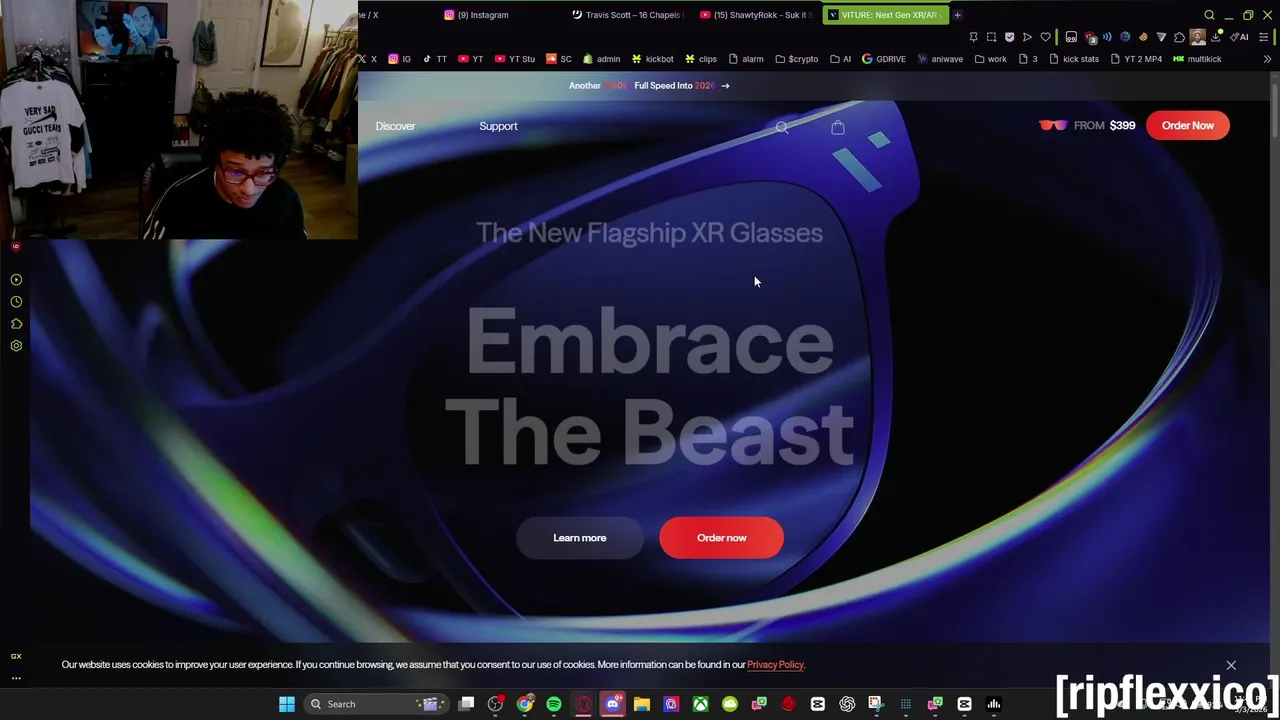Open the clips bookmark
Viewport: 1280px width, 720px height.
700,59
